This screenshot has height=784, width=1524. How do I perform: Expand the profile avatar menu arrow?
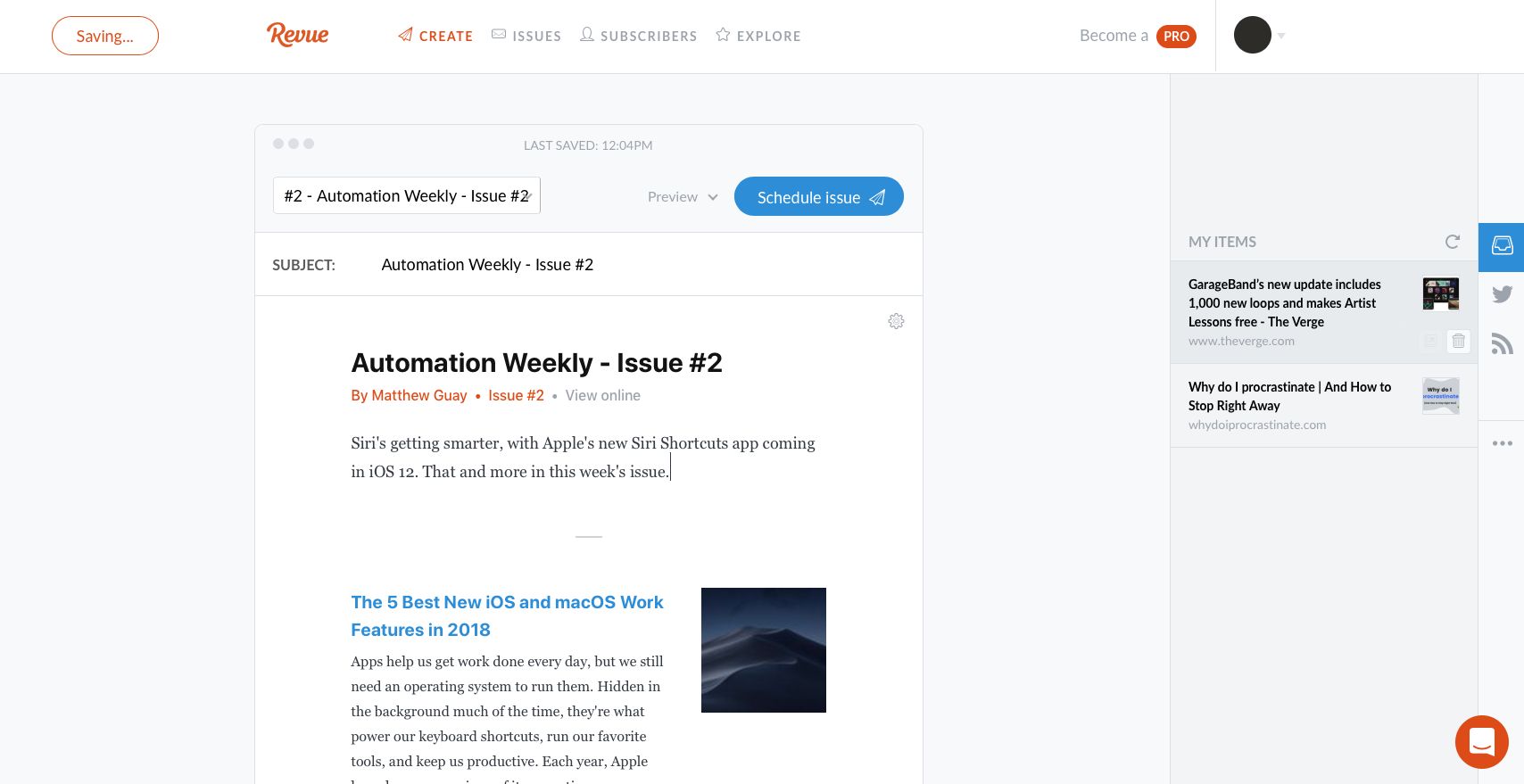1281,37
